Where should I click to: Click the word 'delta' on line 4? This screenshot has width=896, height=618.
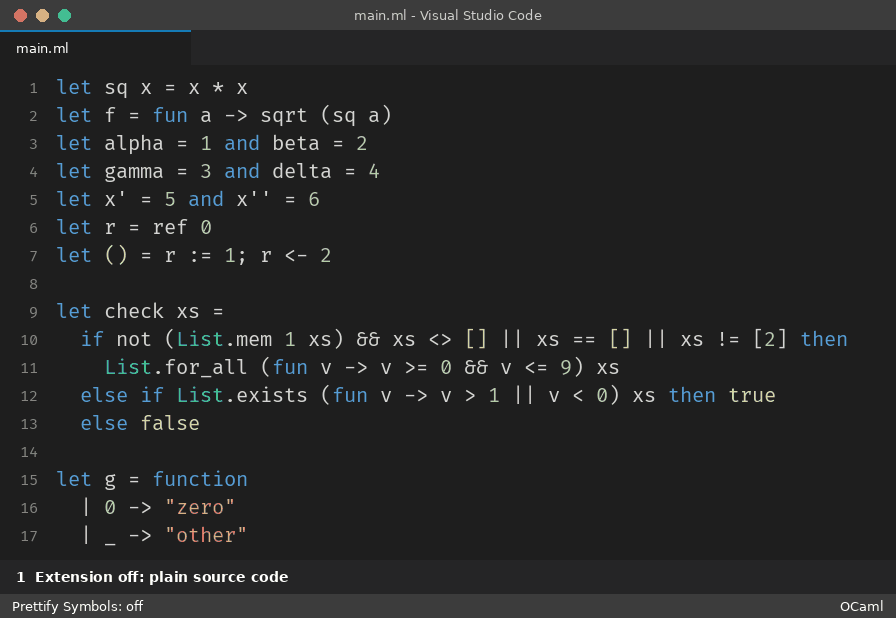(x=302, y=171)
